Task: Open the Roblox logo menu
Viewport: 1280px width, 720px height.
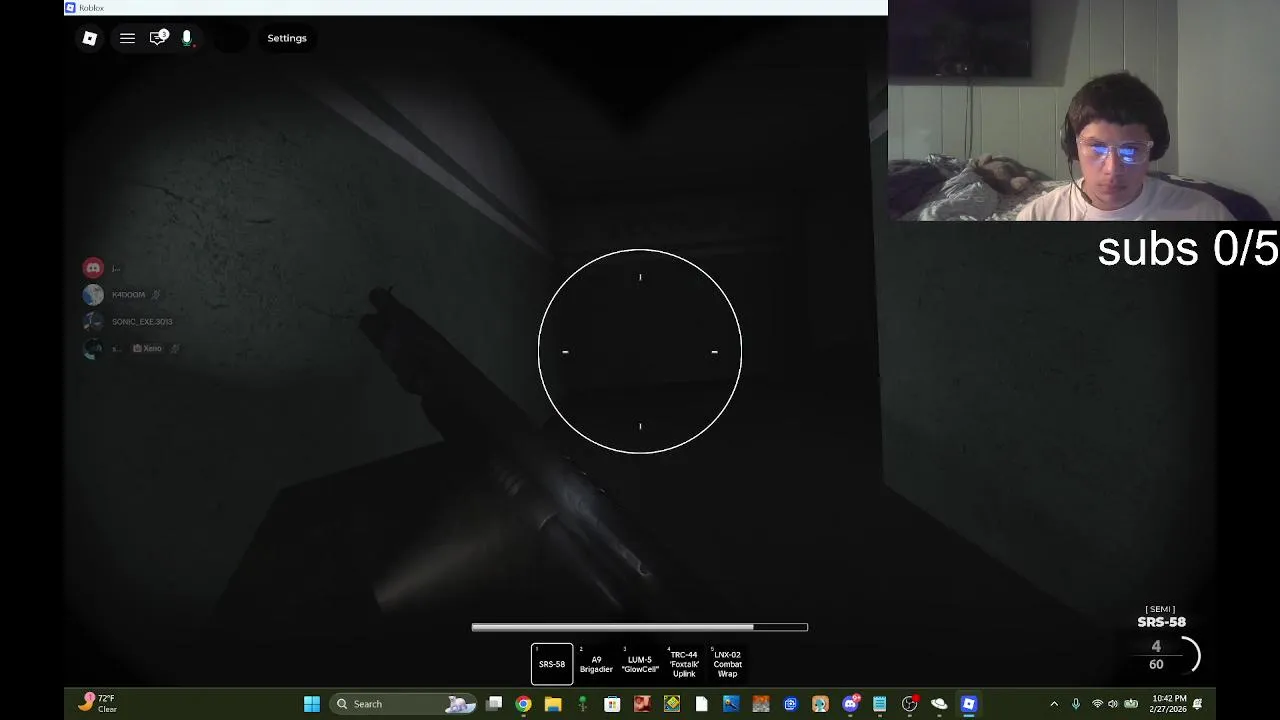Action: pyautogui.click(x=90, y=38)
